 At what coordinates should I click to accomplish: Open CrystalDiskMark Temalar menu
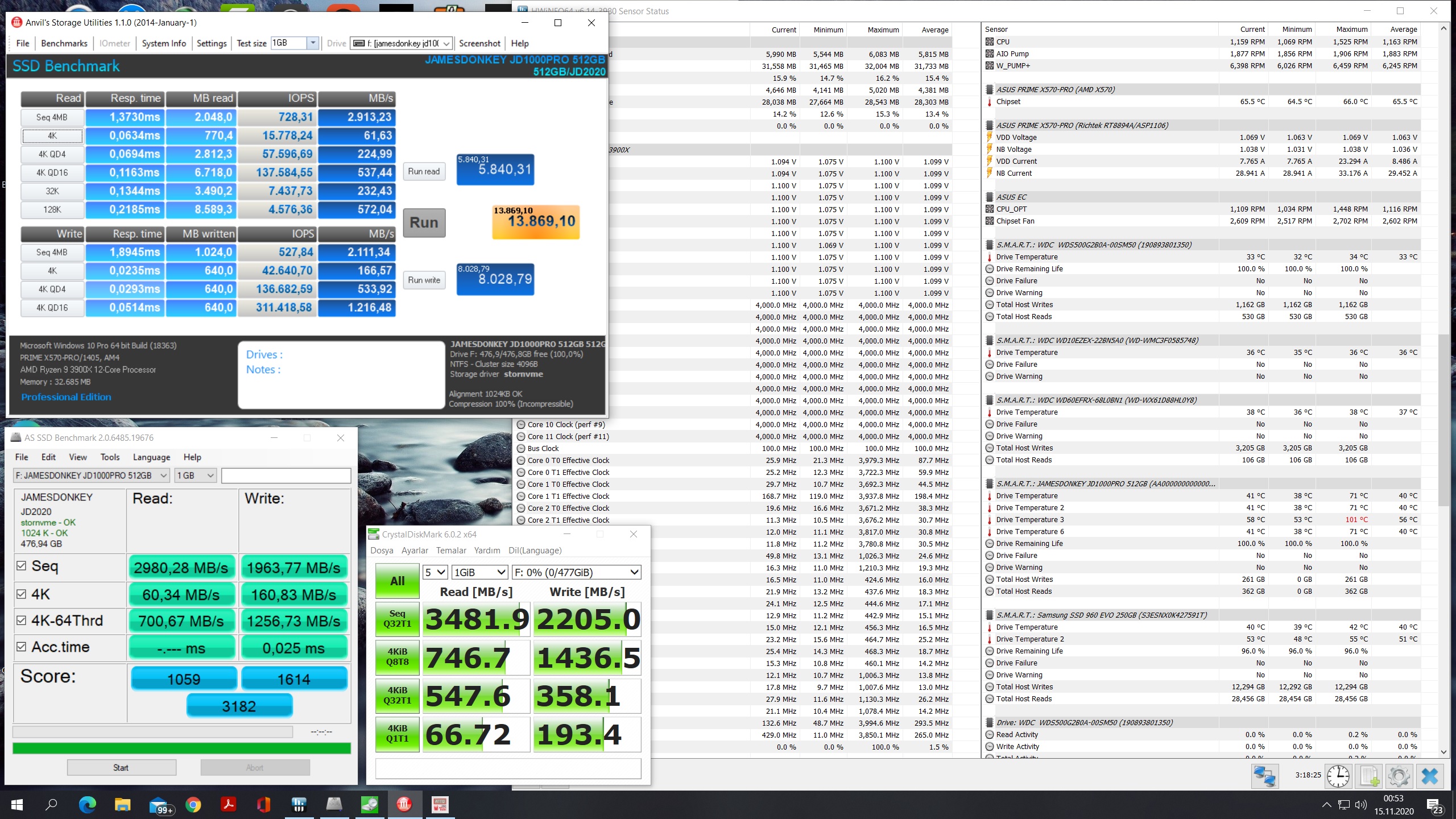451,551
